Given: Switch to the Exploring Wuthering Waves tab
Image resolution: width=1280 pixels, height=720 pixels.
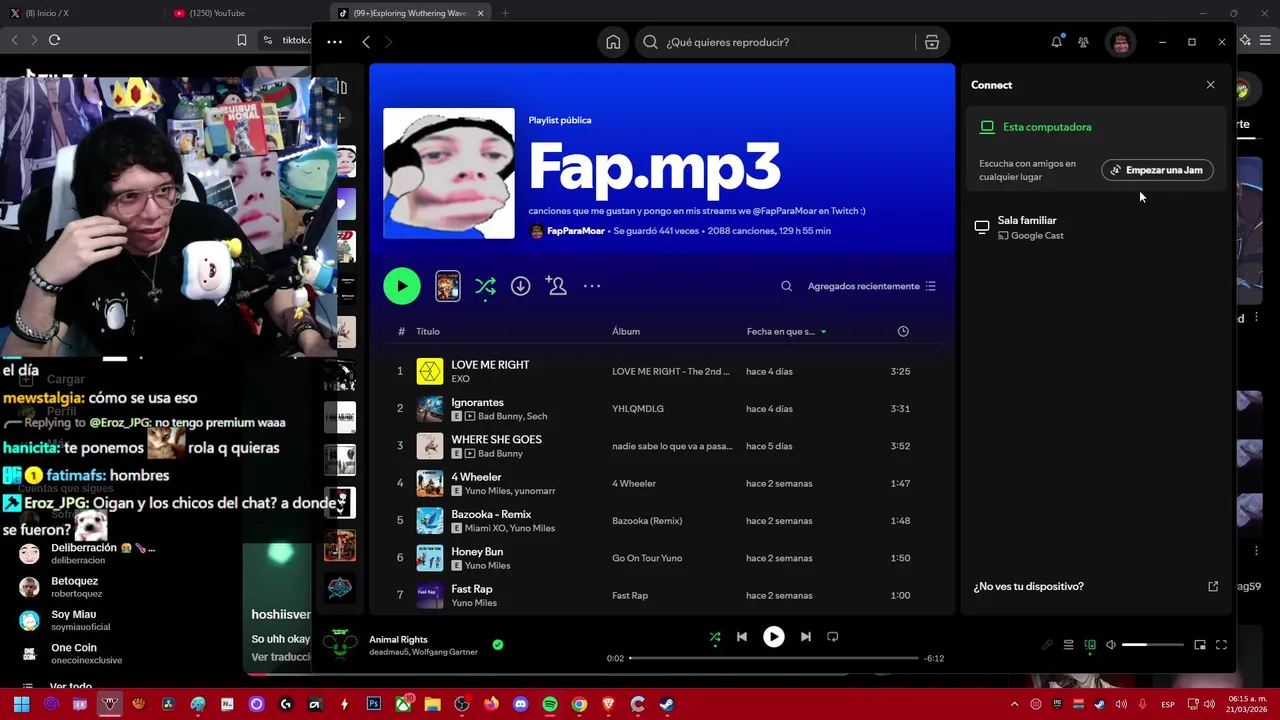Looking at the screenshot, I should 410,13.
